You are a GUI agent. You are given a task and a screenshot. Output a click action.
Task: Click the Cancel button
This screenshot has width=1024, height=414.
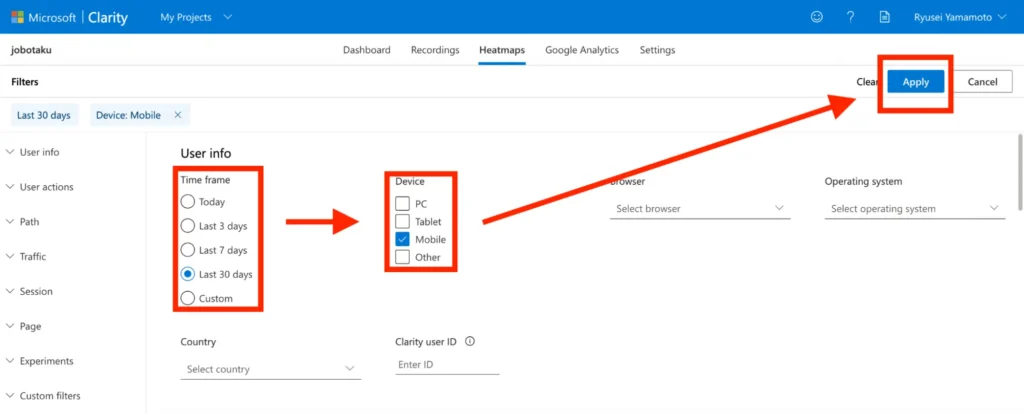[982, 82]
